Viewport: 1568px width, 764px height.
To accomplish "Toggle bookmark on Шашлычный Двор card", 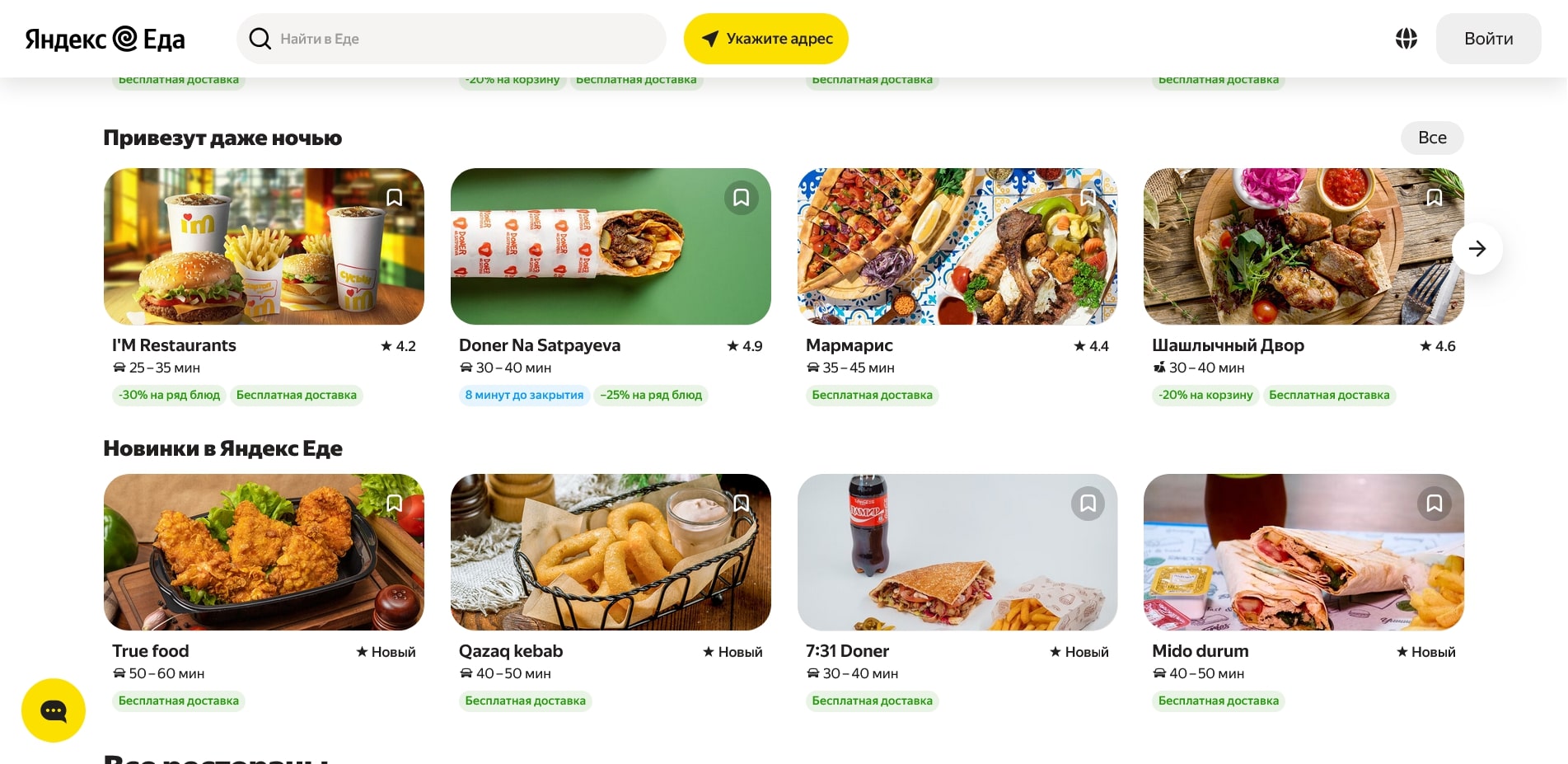I will click(x=1434, y=198).
